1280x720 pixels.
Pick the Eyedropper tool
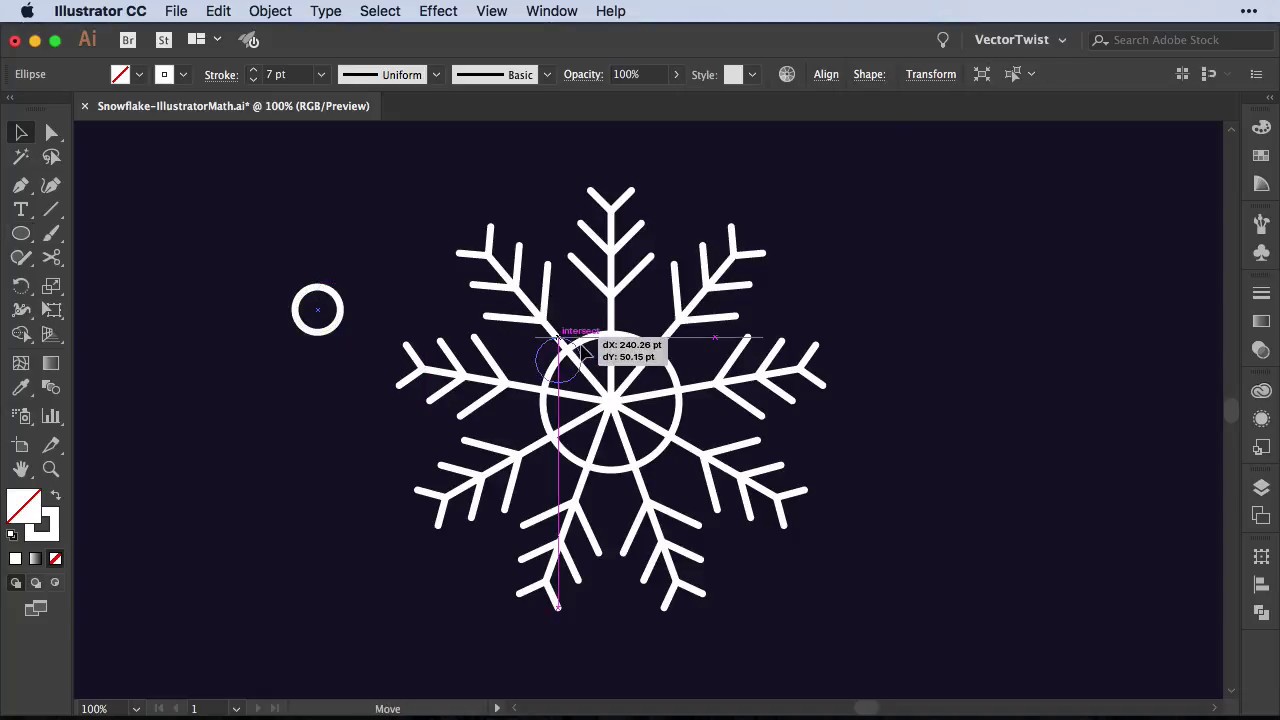coord(21,388)
